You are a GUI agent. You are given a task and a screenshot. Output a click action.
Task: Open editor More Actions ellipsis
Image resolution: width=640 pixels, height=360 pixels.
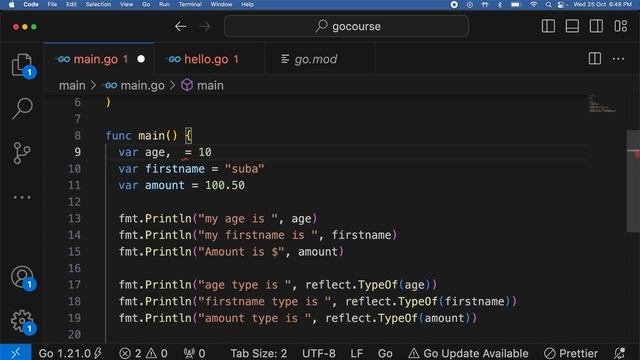pyautogui.click(x=618, y=59)
